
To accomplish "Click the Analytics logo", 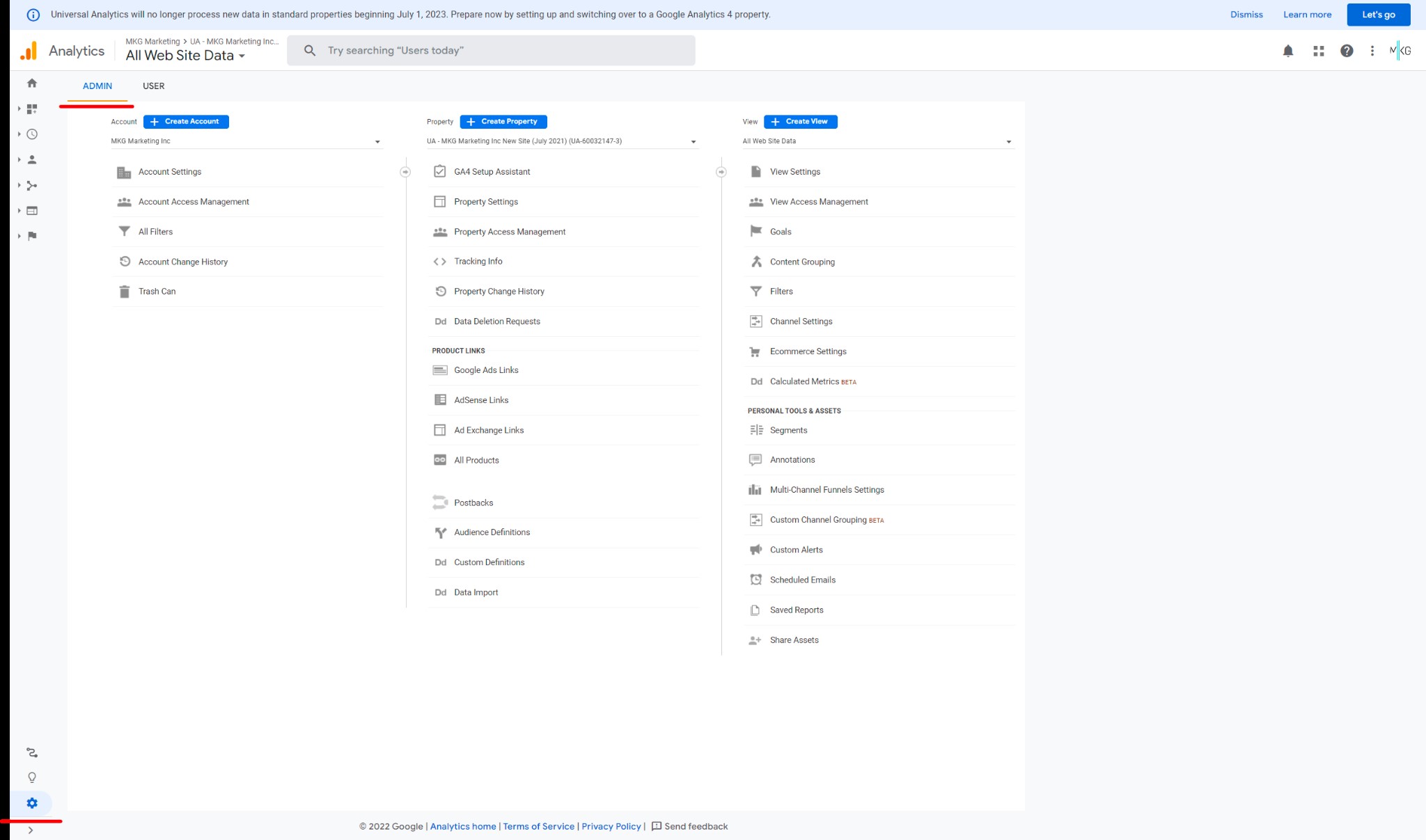I will point(64,50).
